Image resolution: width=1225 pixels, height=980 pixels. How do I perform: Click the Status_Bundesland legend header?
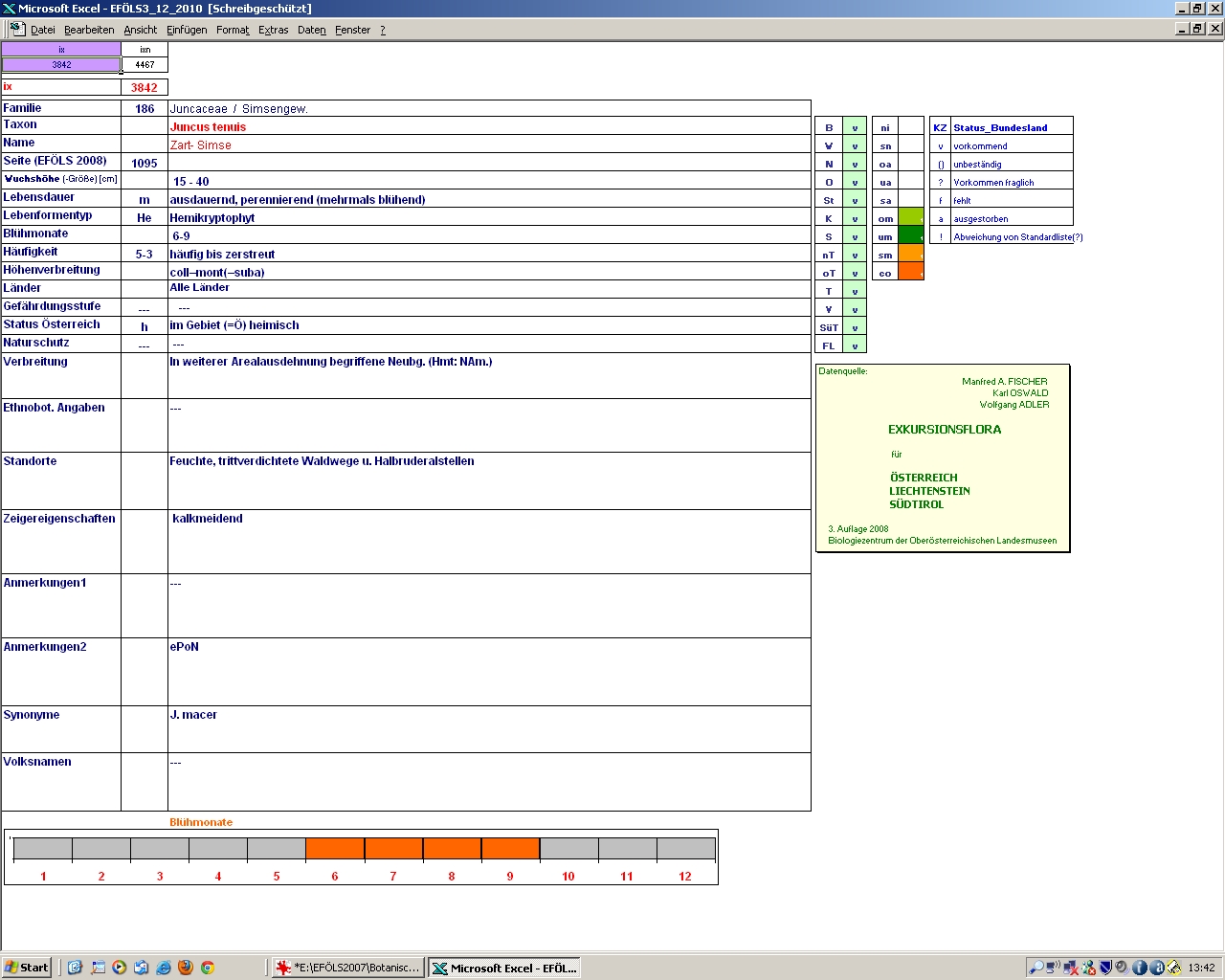click(1000, 127)
